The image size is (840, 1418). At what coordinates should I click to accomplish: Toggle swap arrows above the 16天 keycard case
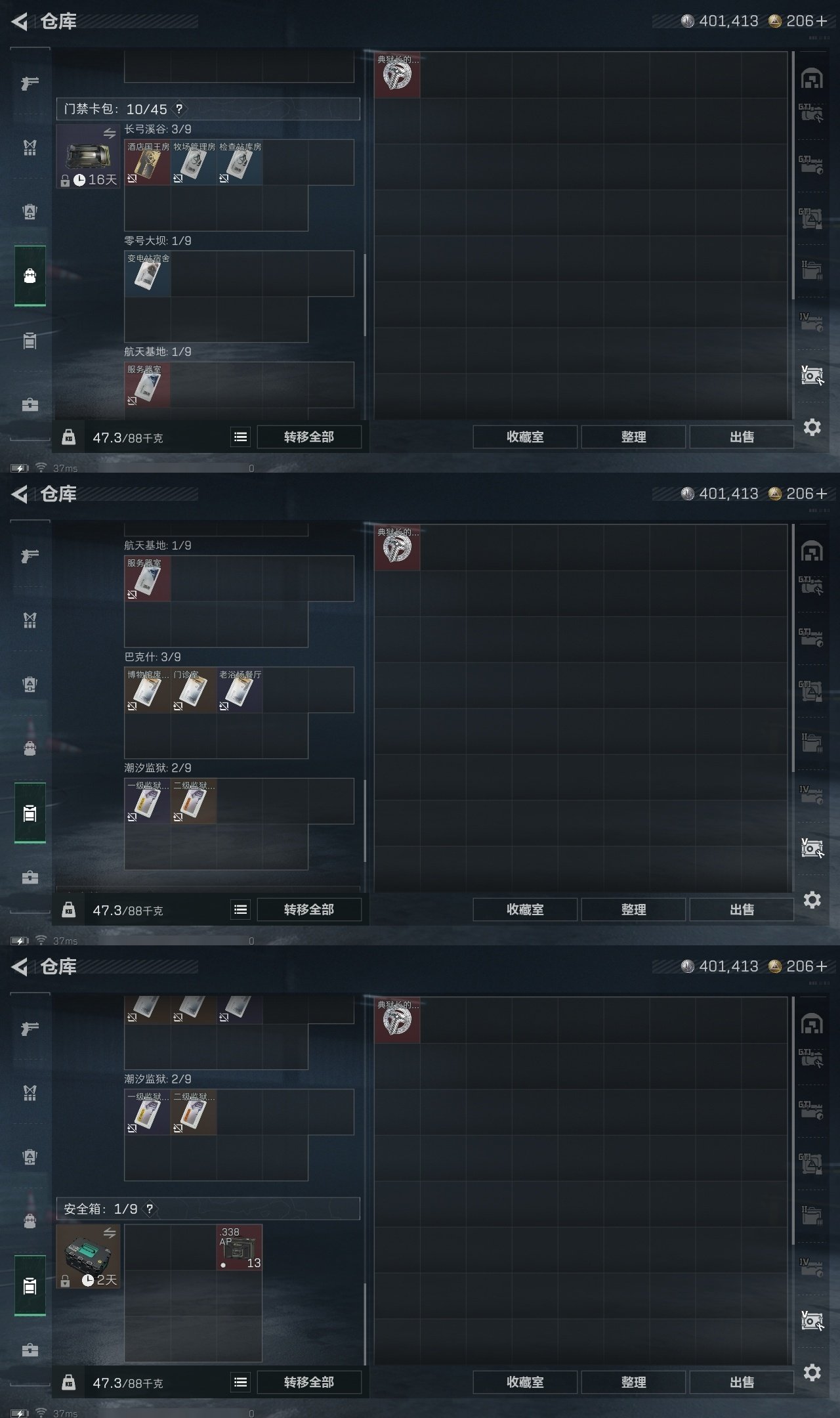110,134
